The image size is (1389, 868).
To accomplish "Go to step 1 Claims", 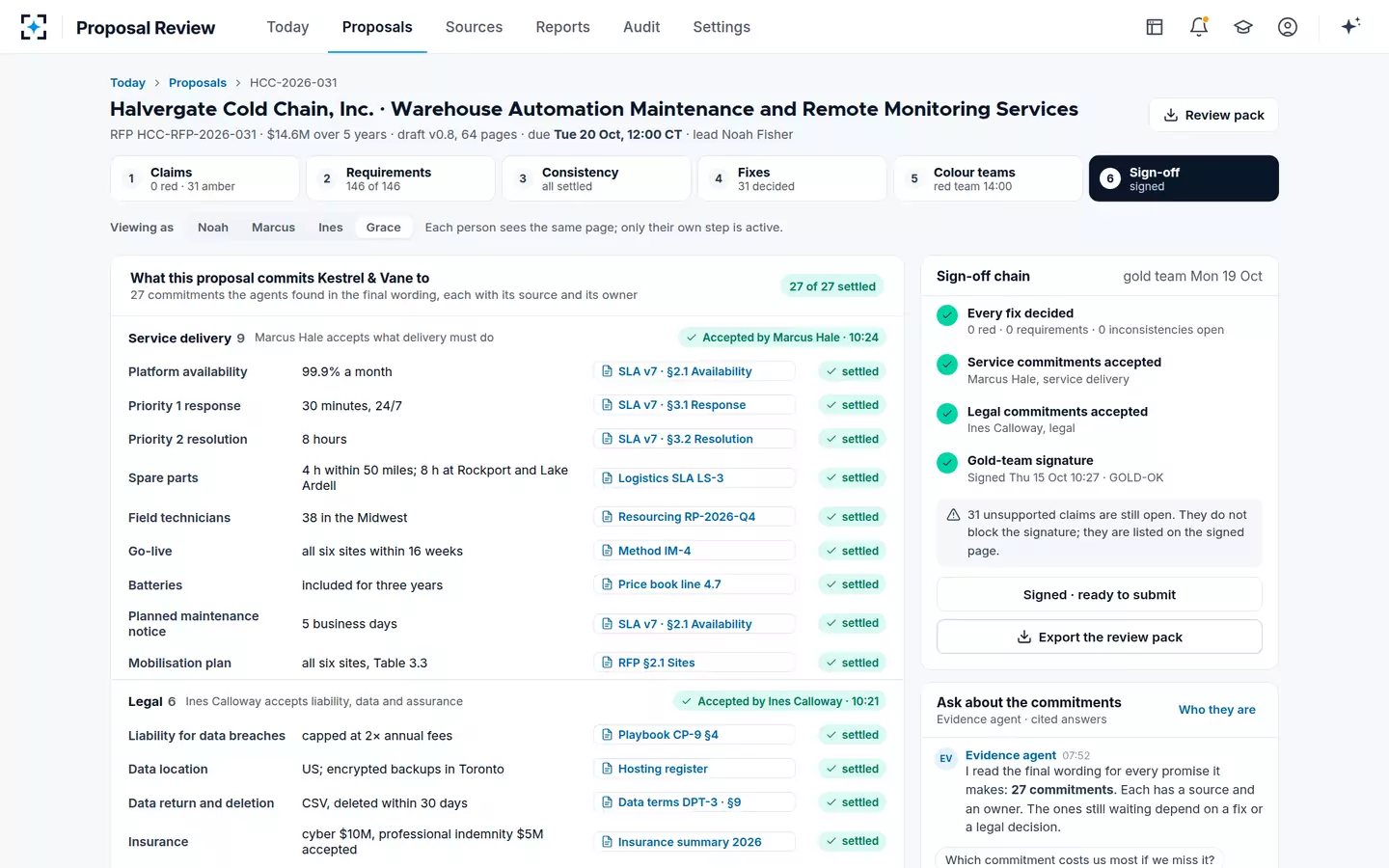I will 204,178.
